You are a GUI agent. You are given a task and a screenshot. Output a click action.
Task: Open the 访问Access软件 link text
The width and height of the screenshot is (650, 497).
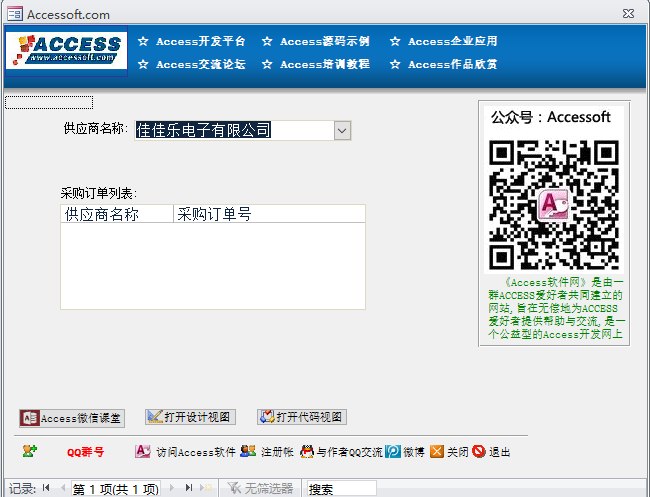(x=196, y=452)
